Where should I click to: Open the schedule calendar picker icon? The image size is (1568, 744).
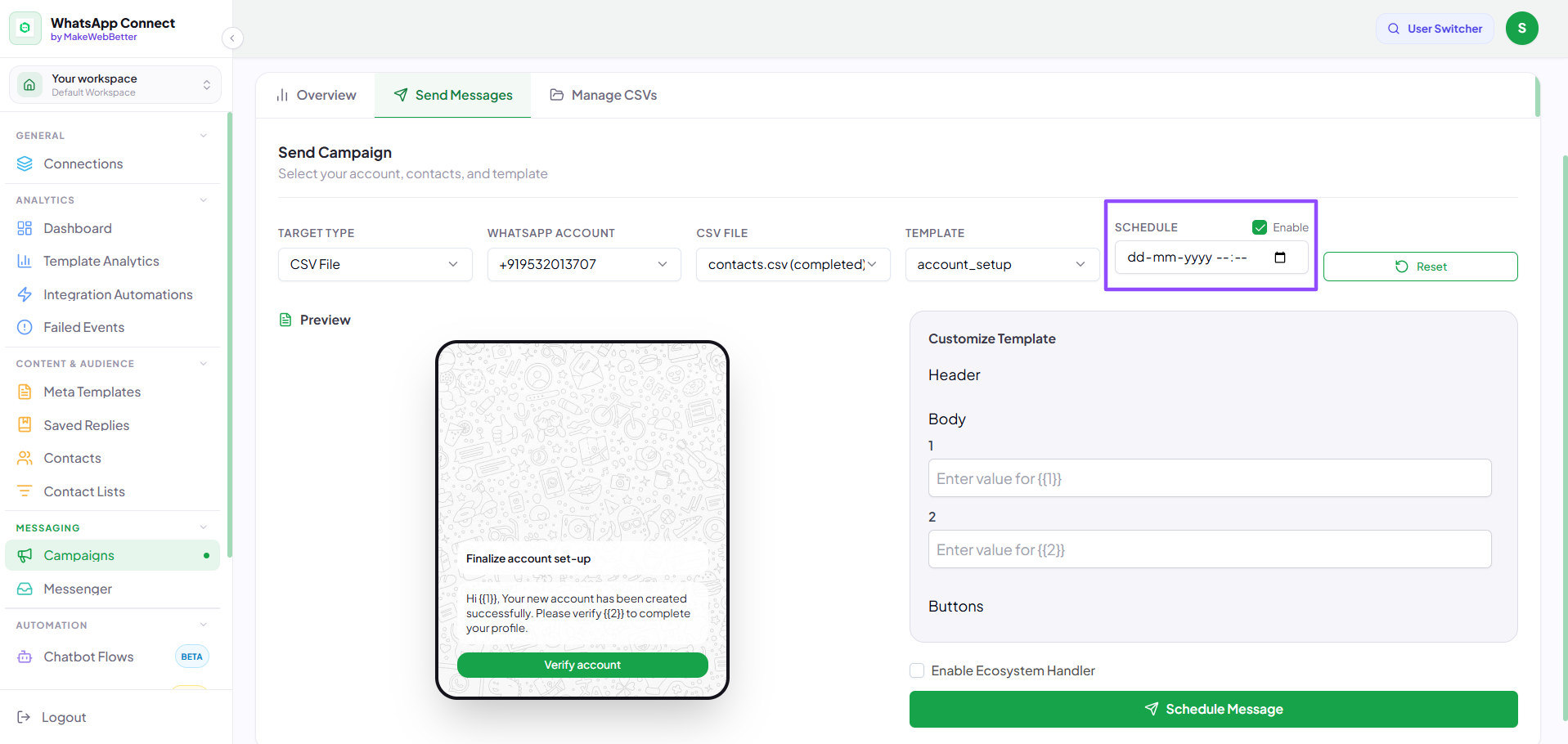click(1280, 258)
